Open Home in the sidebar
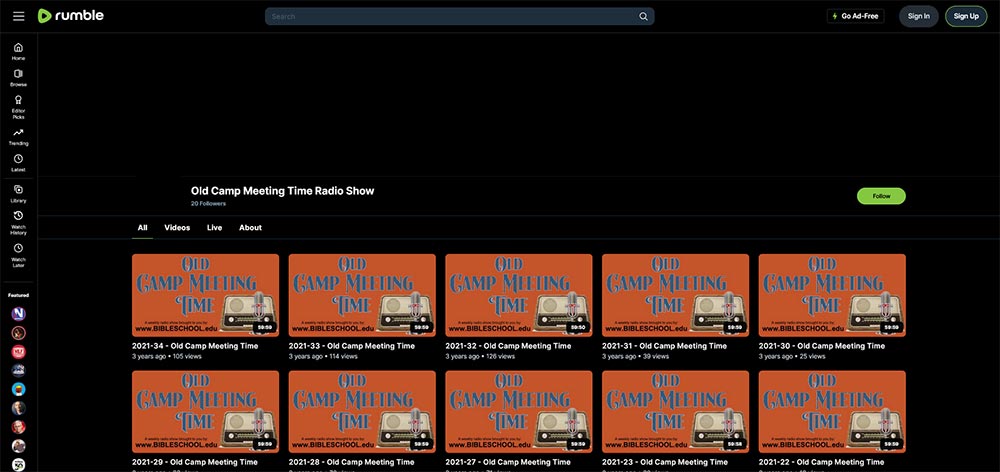 [x=18, y=51]
